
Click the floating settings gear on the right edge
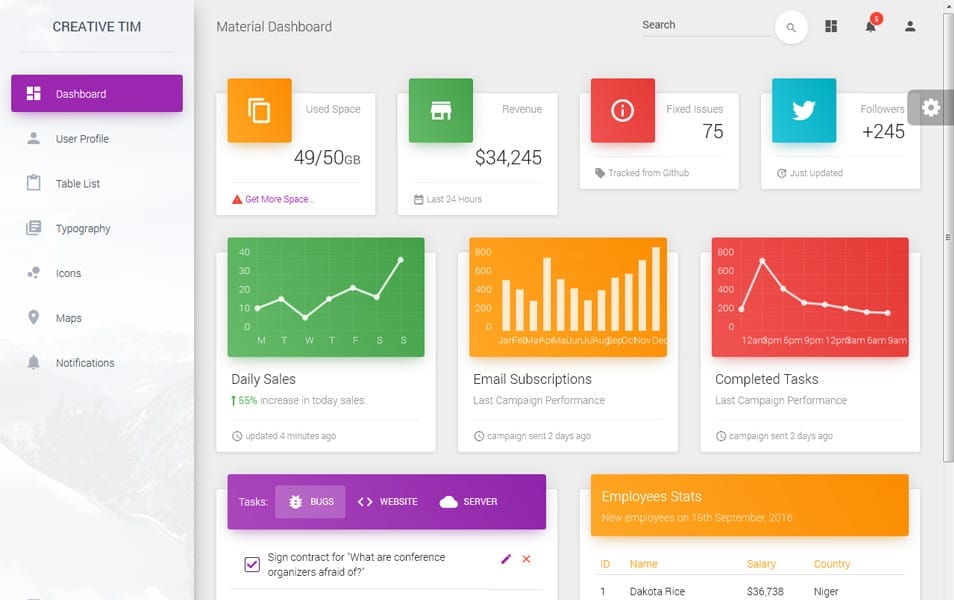931,107
